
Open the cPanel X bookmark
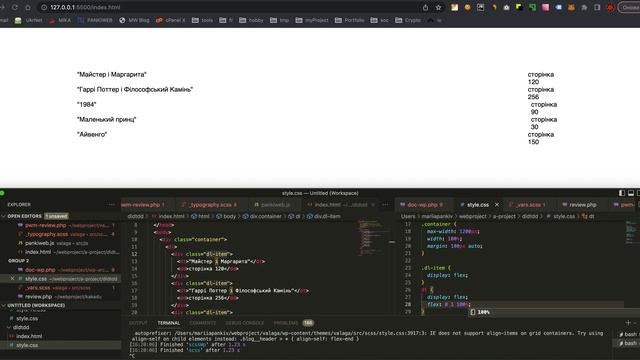[x=171, y=20]
